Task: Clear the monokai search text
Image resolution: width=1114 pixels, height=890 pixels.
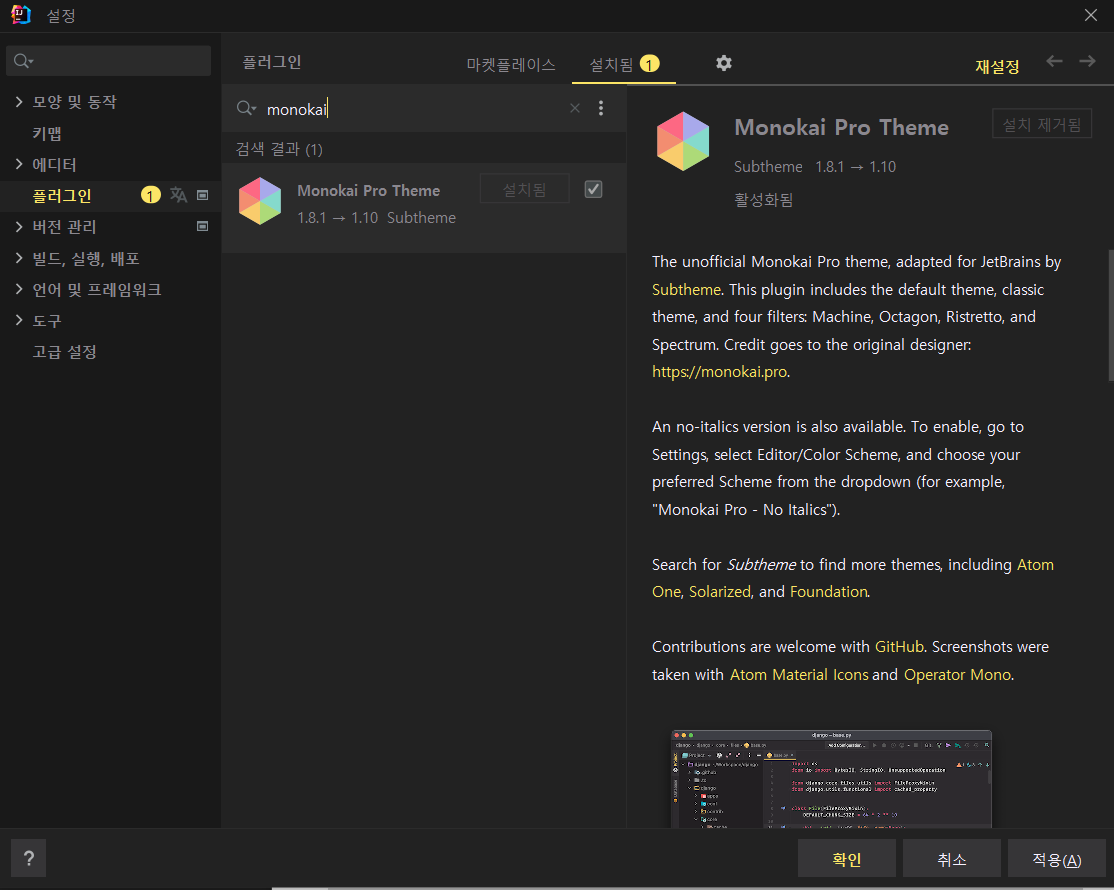Action: pyautogui.click(x=575, y=108)
